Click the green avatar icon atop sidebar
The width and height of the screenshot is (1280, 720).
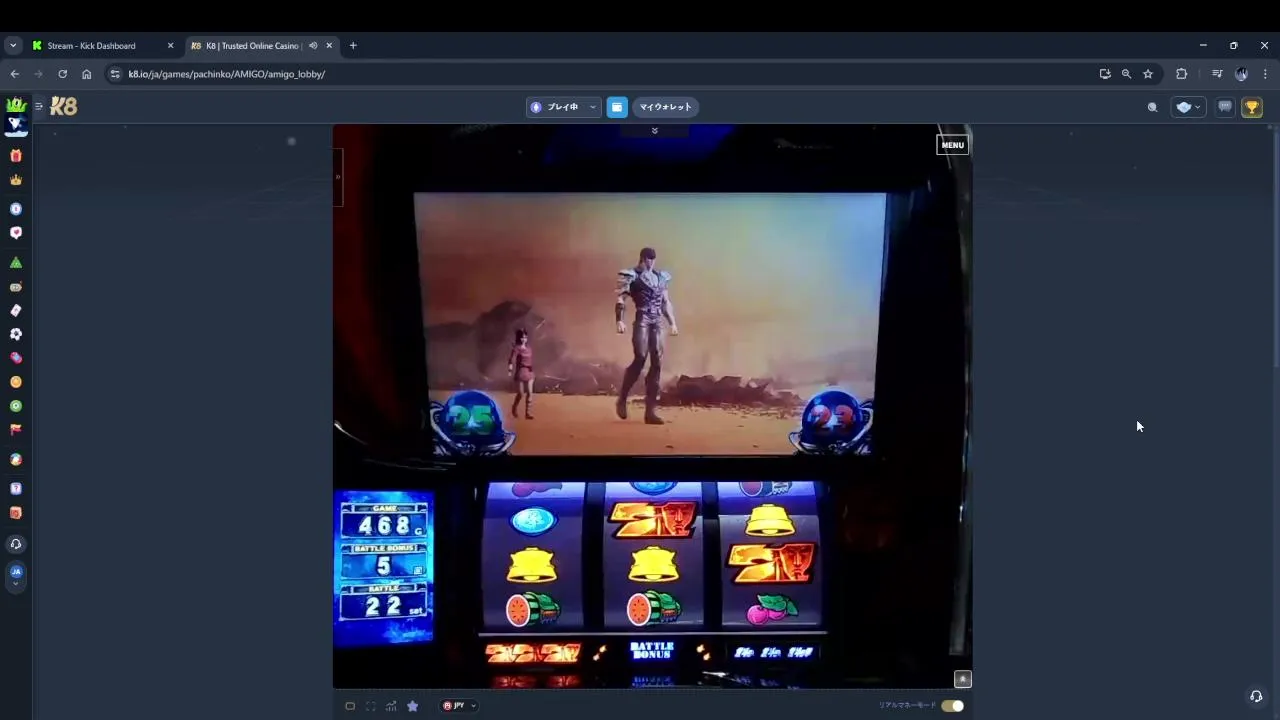16,105
